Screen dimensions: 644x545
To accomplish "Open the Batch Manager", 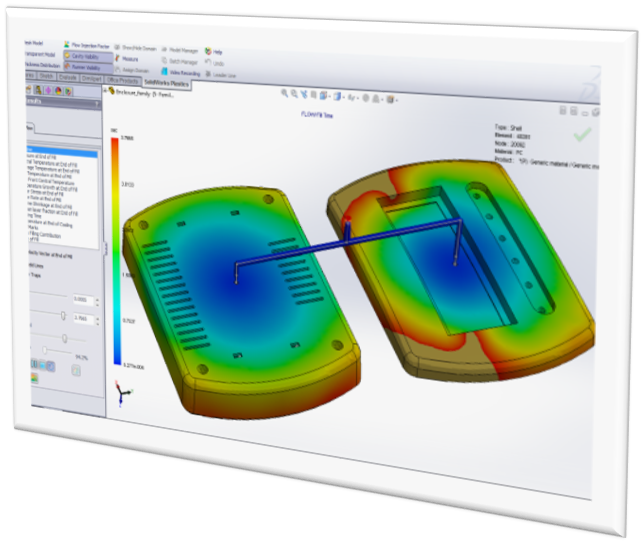I will tap(179, 61).
